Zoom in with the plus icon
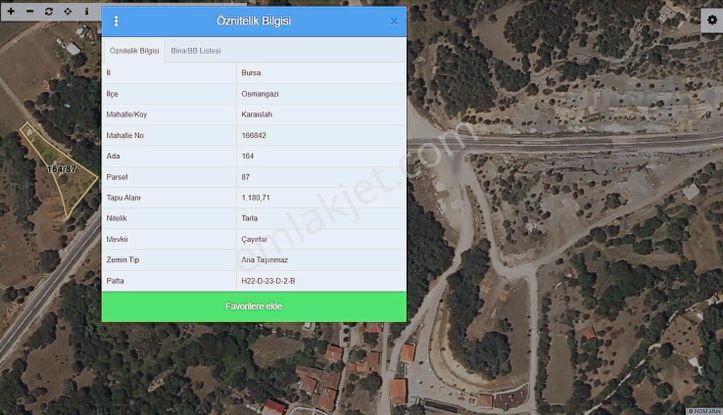Screen dimensions: 723x415 [13, 11]
